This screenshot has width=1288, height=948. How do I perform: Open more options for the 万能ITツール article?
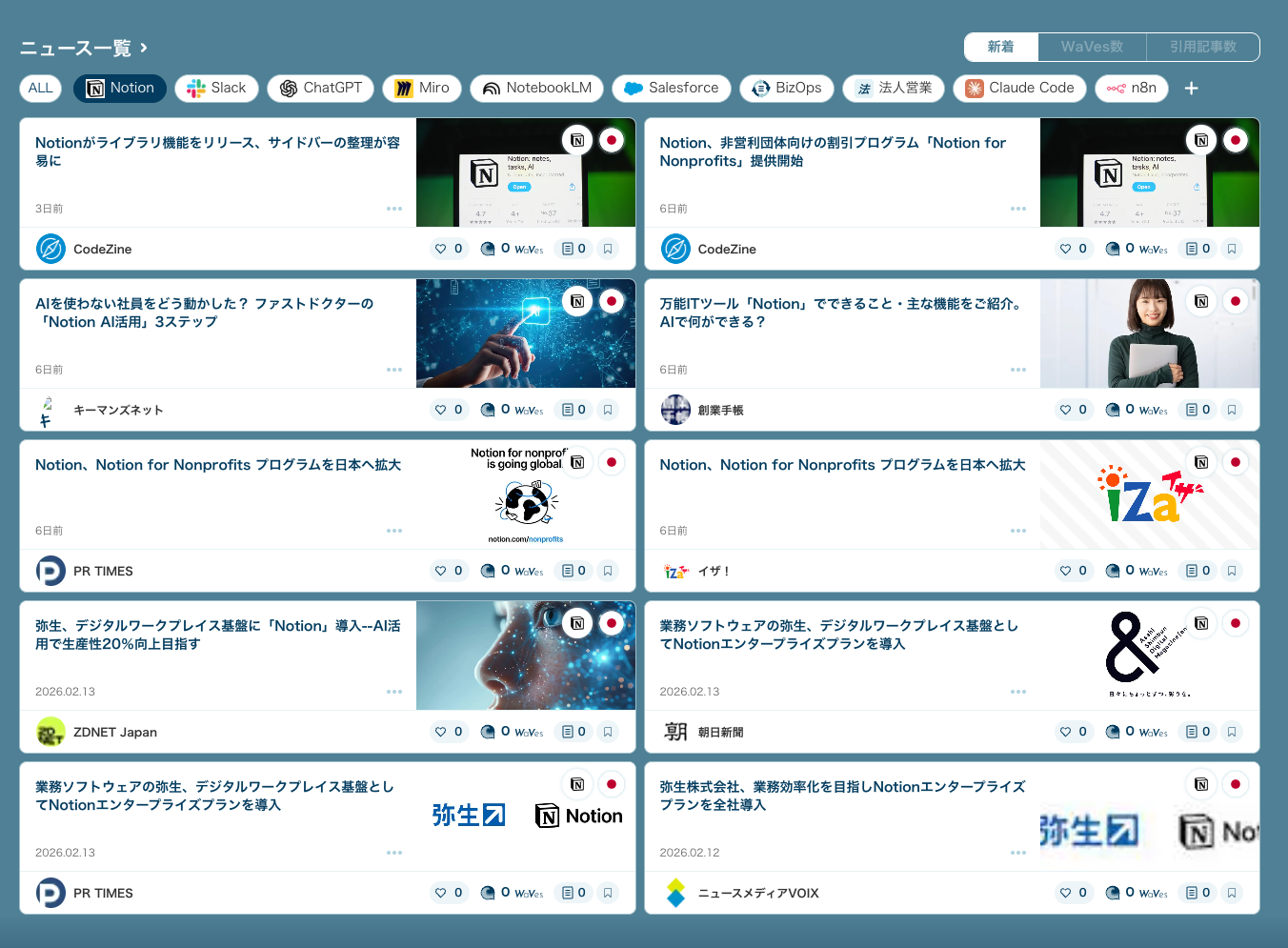1018,370
